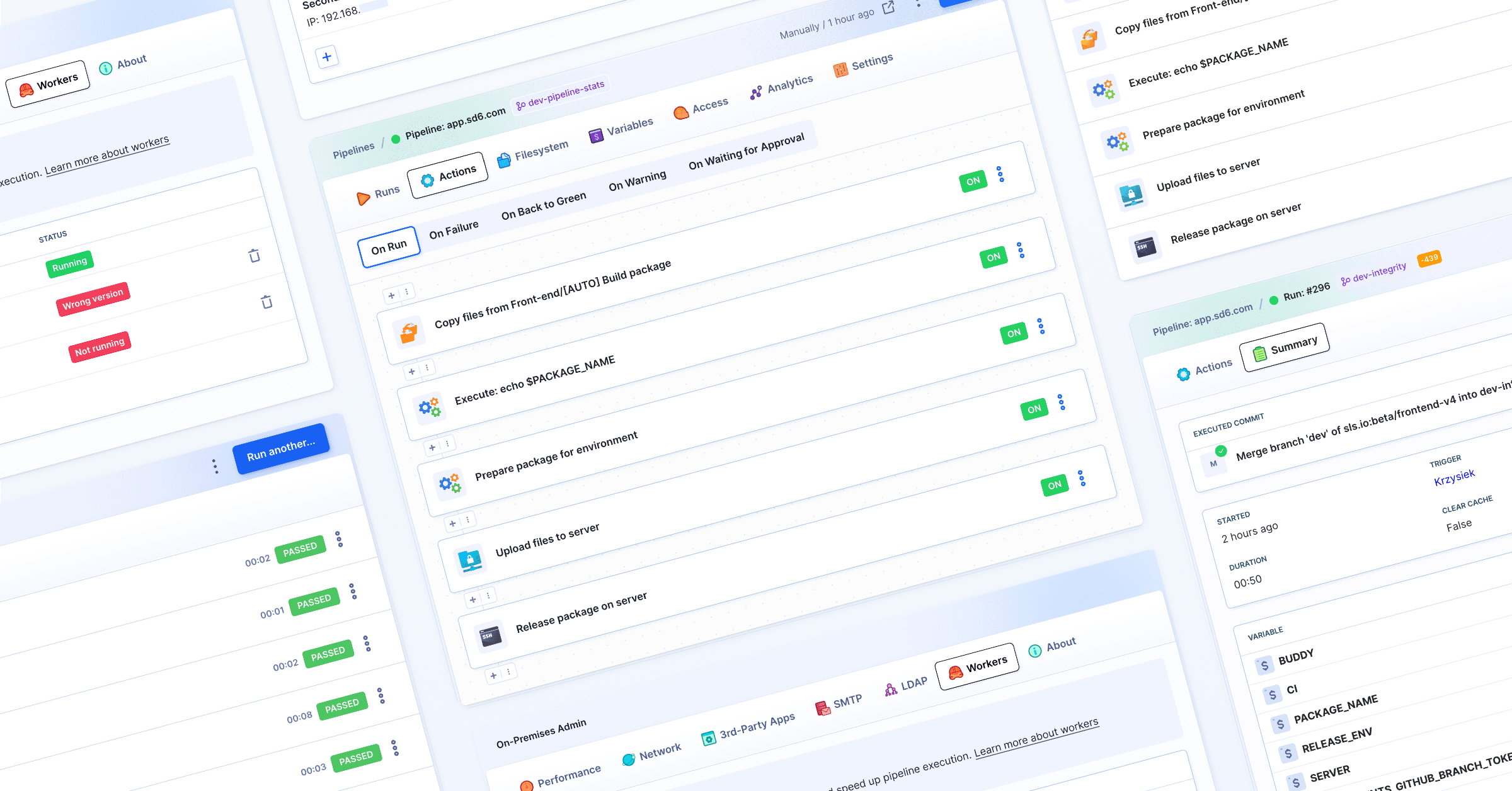Click the Copy files from Front-end action icon

(x=410, y=332)
